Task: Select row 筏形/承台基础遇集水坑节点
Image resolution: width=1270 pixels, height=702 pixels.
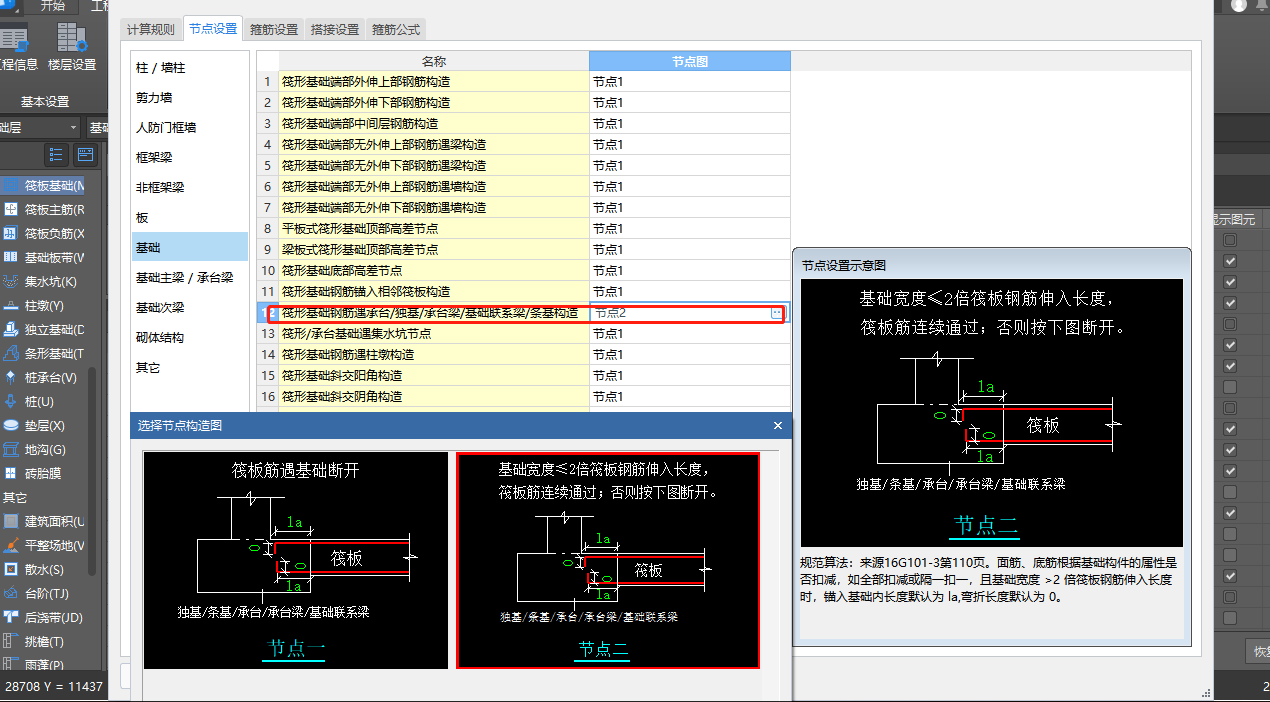Action: click(434, 334)
